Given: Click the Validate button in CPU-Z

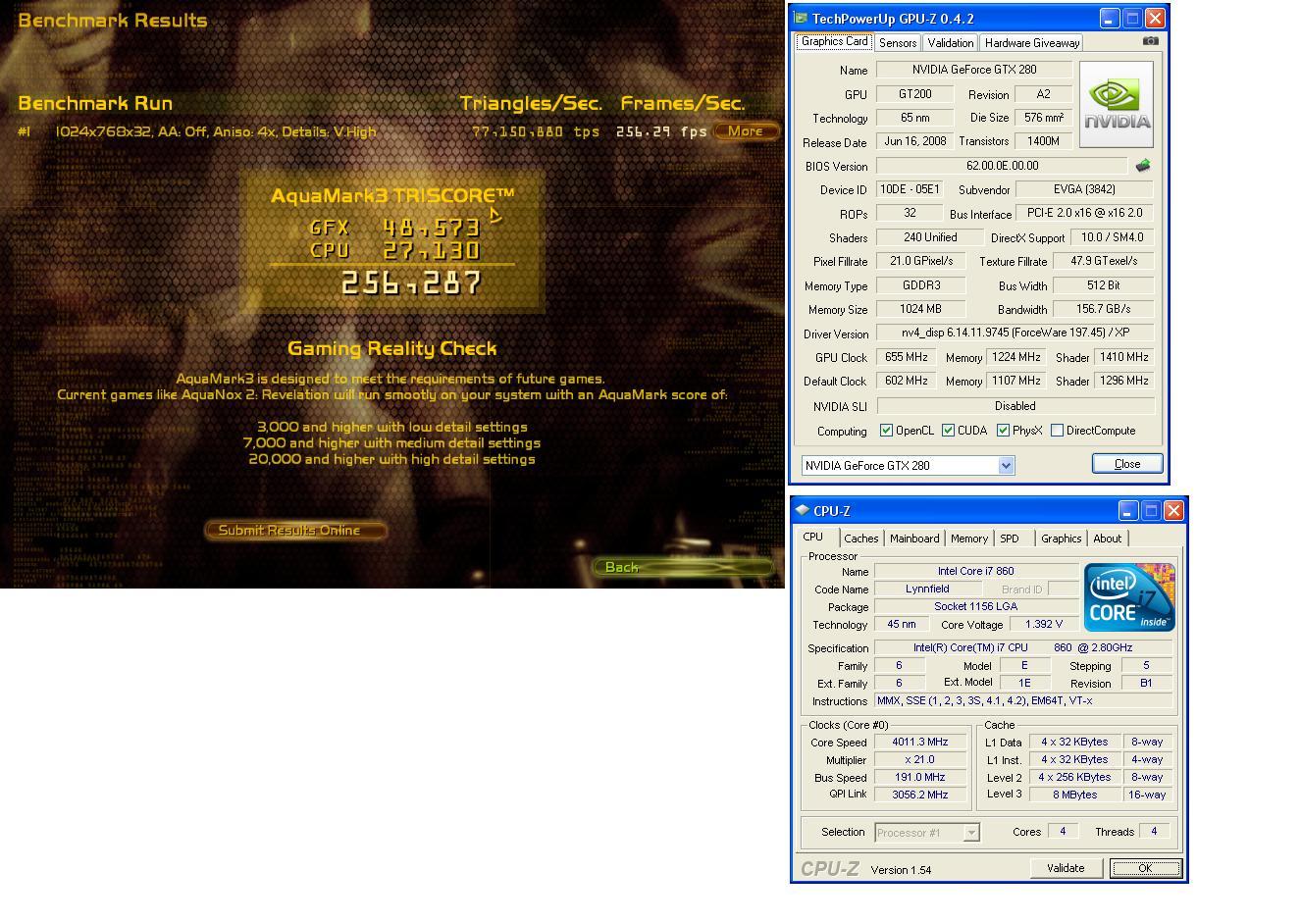Looking at the screenshot, I should [1065, 868].
